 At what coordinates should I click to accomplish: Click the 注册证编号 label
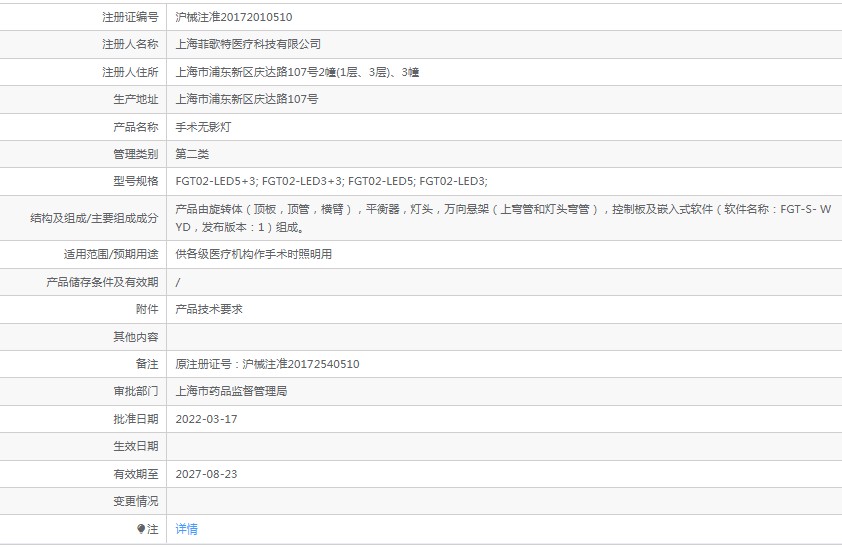click(130, 17)
